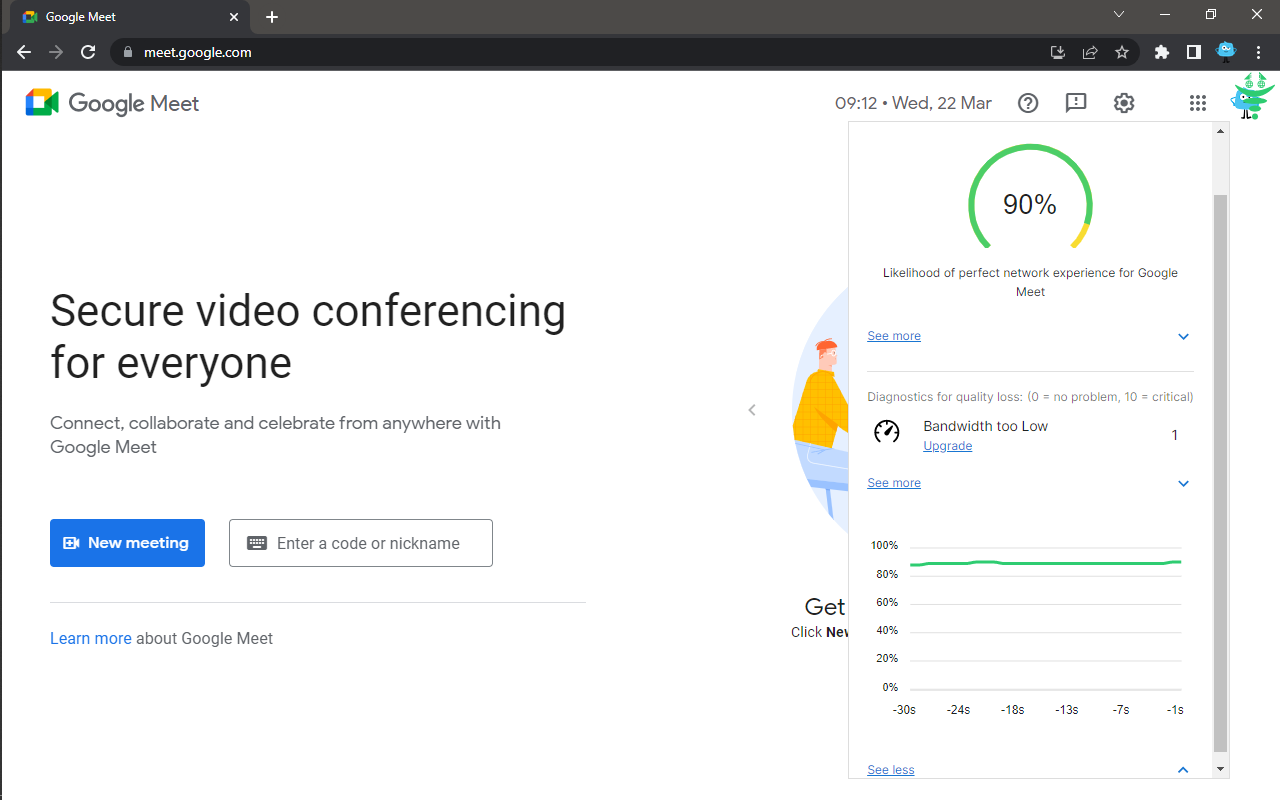Expand the chevron under network likelihood

tap(1183, 337)
